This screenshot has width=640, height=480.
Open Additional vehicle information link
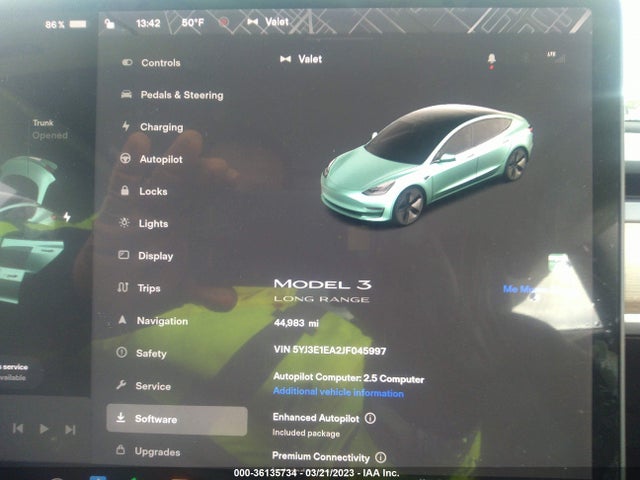338,392
